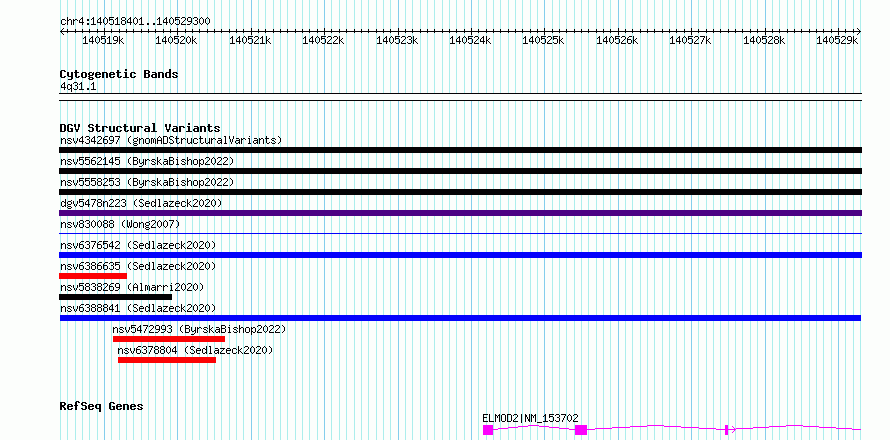Select the purple dgv5478n223 variant bar
This screenshot has height=440, width=890.
click(460, 213)
